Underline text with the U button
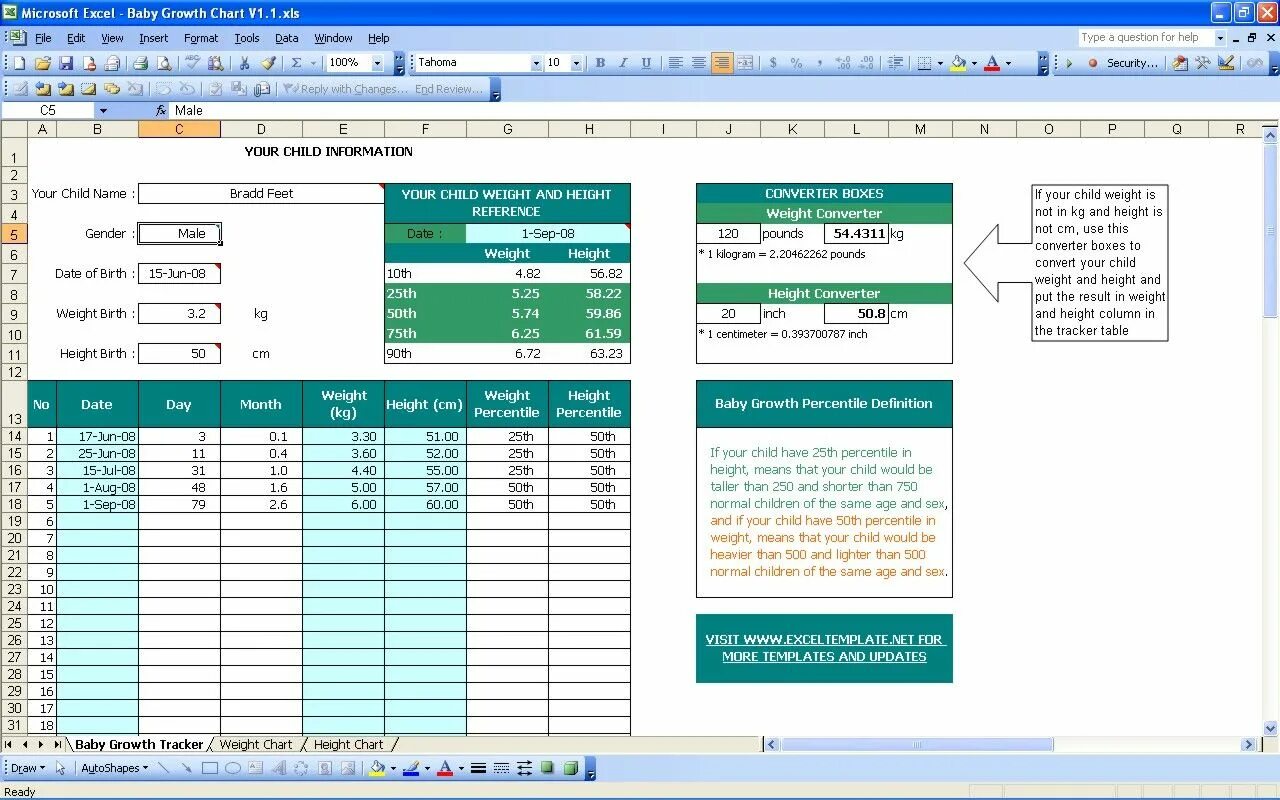Image resolution: width=1280 pixels, height=800 pixels. [x=646, y=63]
